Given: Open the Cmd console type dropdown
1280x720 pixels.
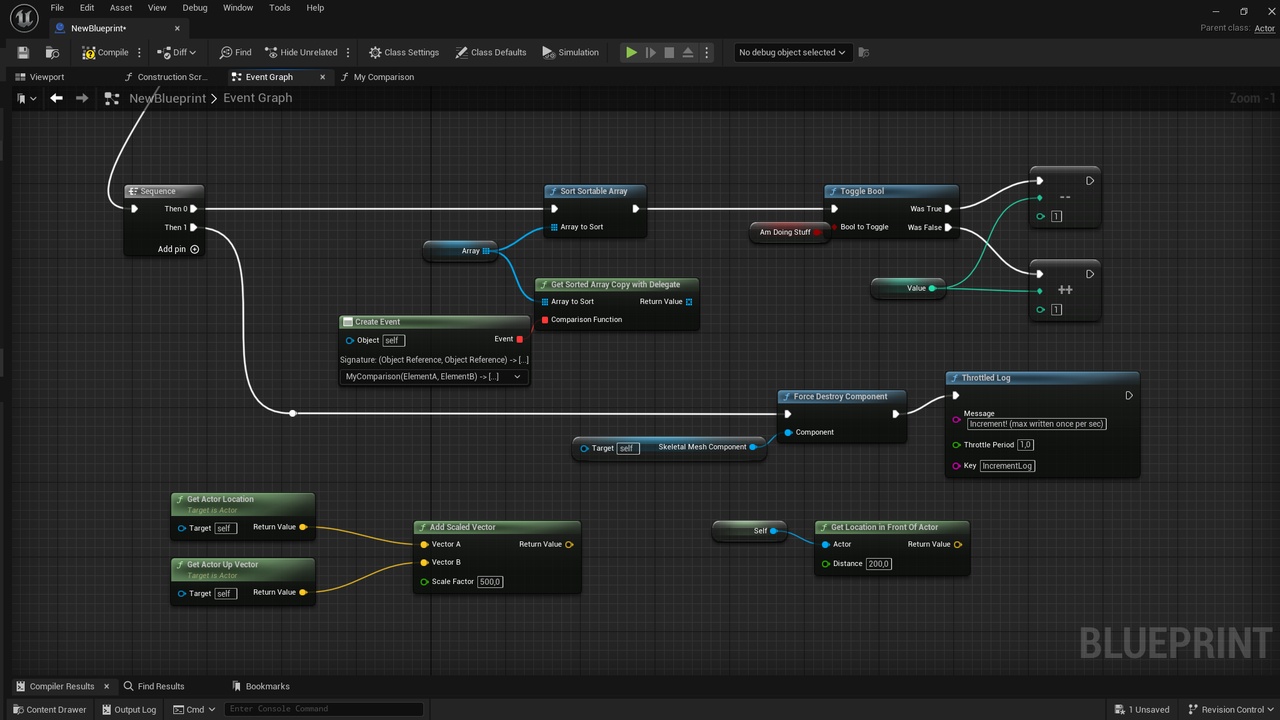Looking at the screenshot, I should [x=194, y=710].
